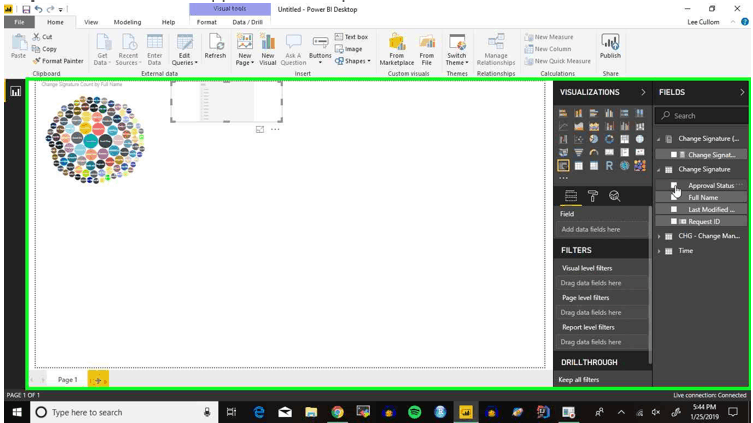Insert a Text box

click(x=351, y=37)
